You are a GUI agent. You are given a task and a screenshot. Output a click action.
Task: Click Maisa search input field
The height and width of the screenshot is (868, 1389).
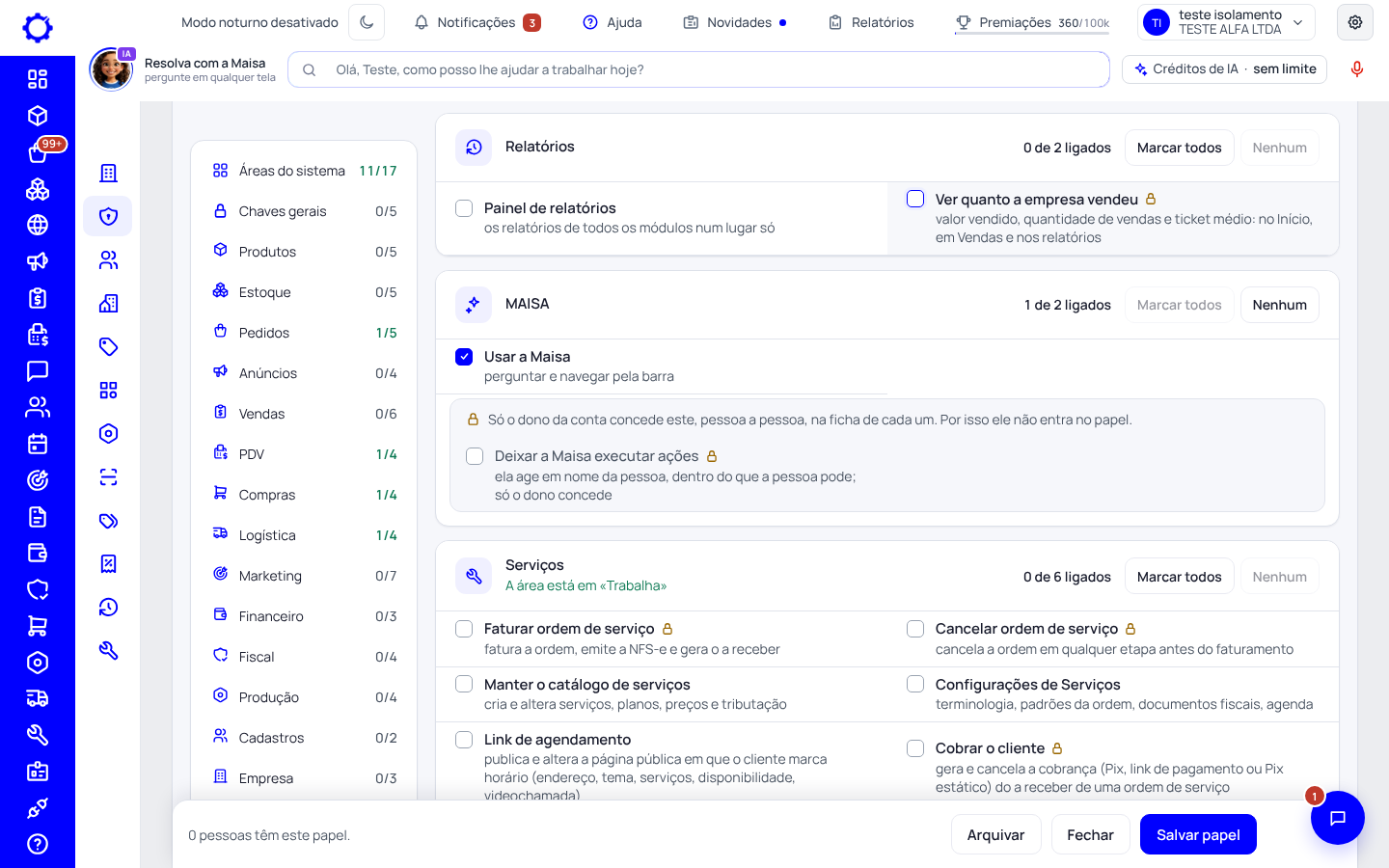coord(698,69)
